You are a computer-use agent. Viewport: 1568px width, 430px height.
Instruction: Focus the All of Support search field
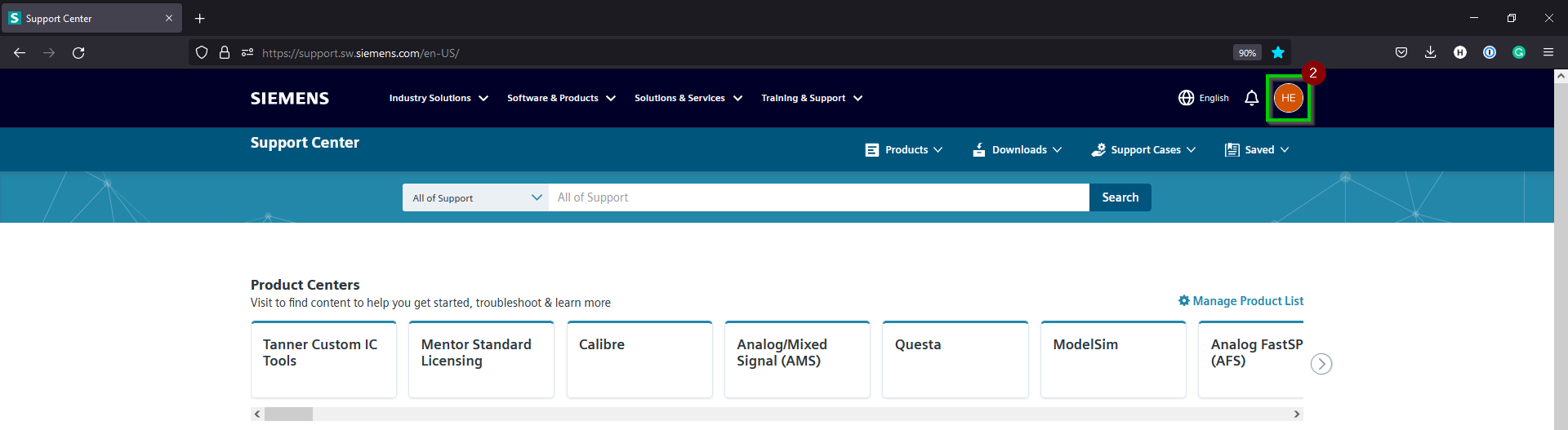coord(818,197)
